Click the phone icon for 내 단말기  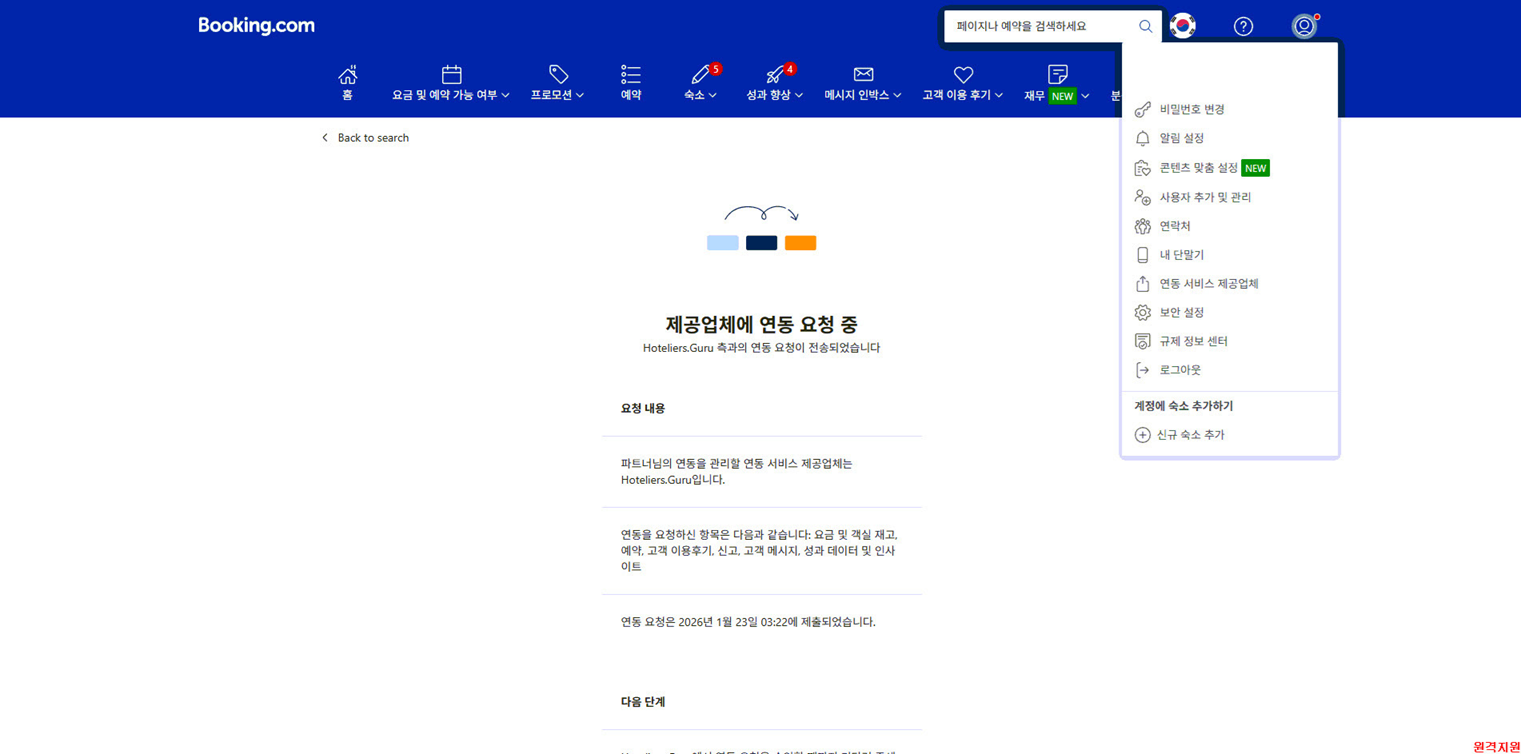pyautogui.click(x=1142, y=255)
